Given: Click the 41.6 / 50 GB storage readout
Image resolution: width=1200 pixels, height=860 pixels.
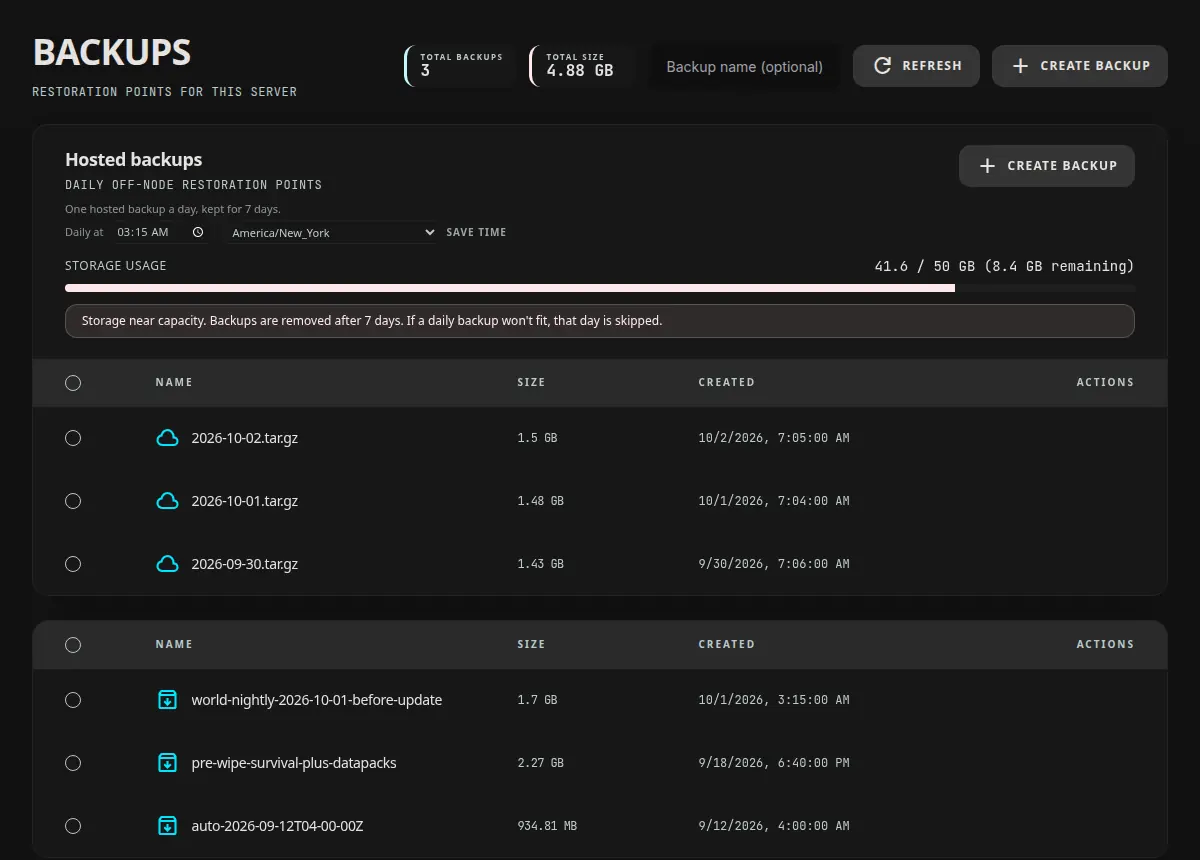Looking at the screenshot, I should 1004,266.
